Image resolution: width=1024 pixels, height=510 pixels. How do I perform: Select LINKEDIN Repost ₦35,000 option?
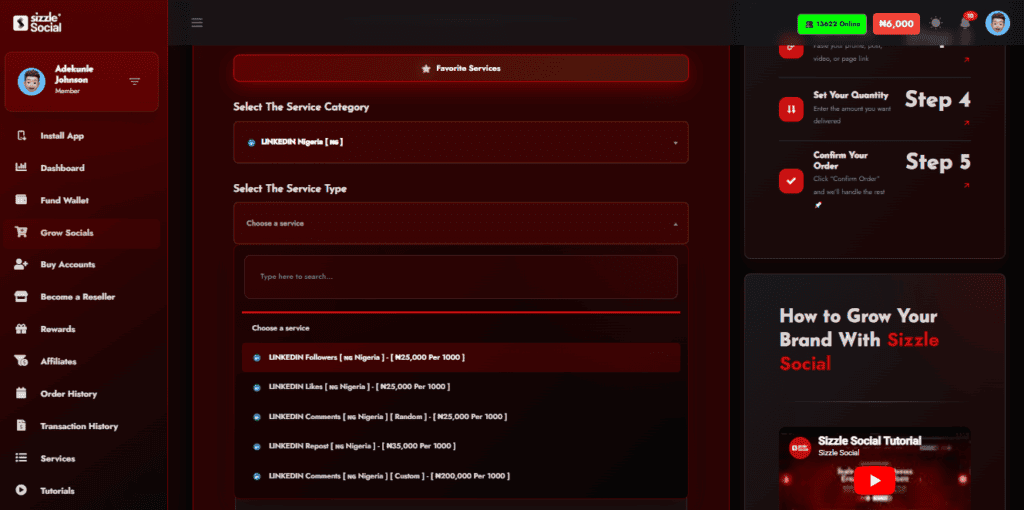coord(461,446)
